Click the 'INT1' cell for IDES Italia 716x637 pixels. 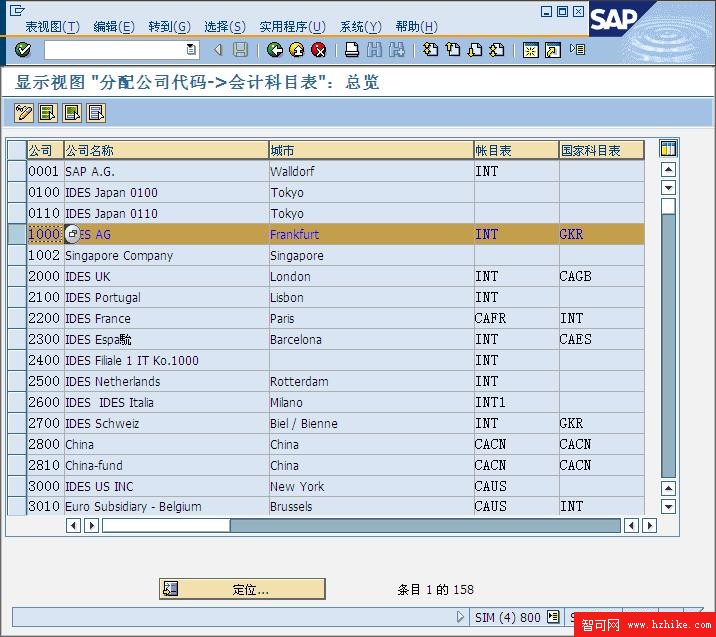(516, 402)
